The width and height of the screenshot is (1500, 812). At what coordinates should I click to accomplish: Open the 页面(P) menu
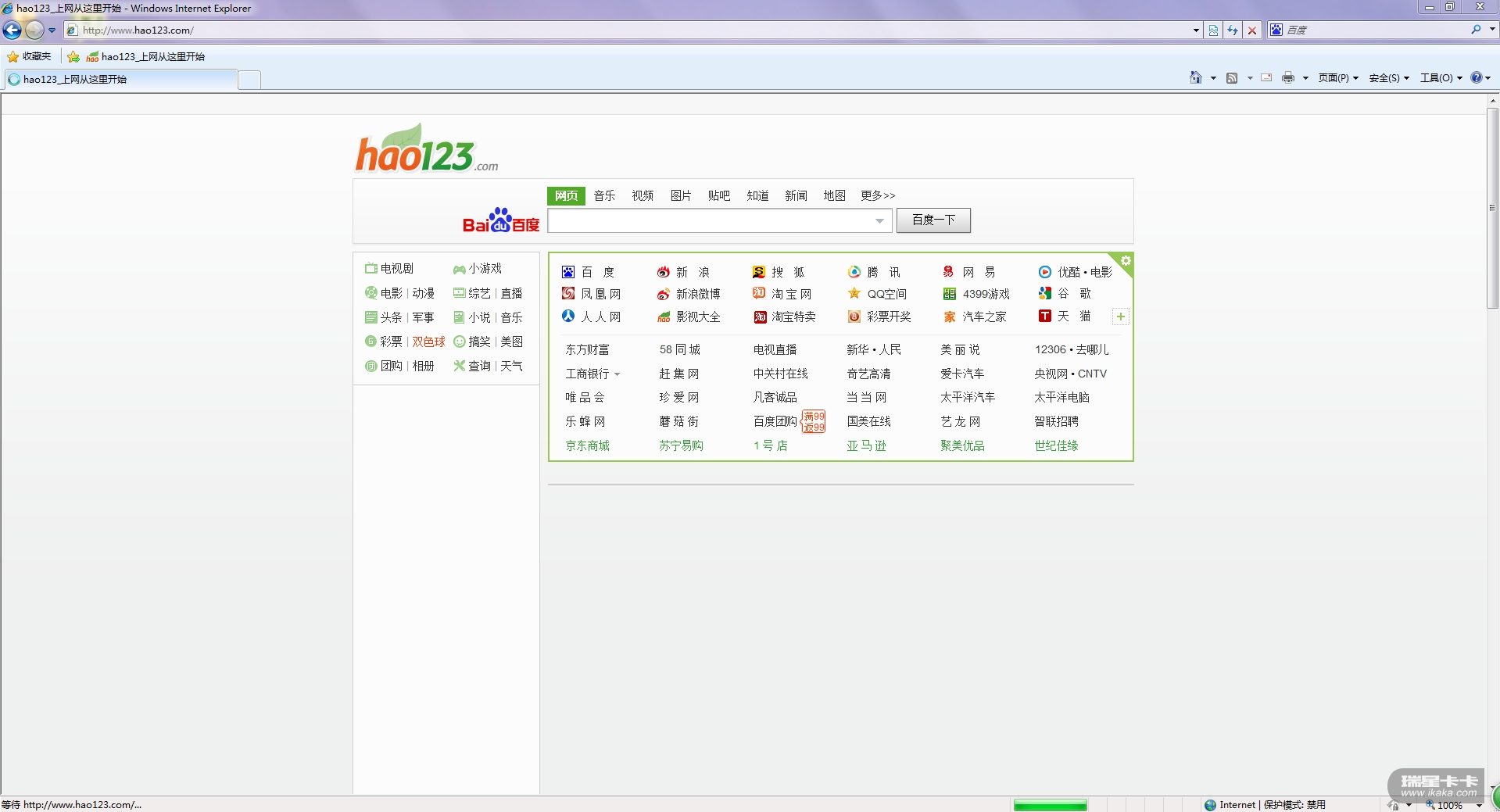click(x=1338, y=78)
